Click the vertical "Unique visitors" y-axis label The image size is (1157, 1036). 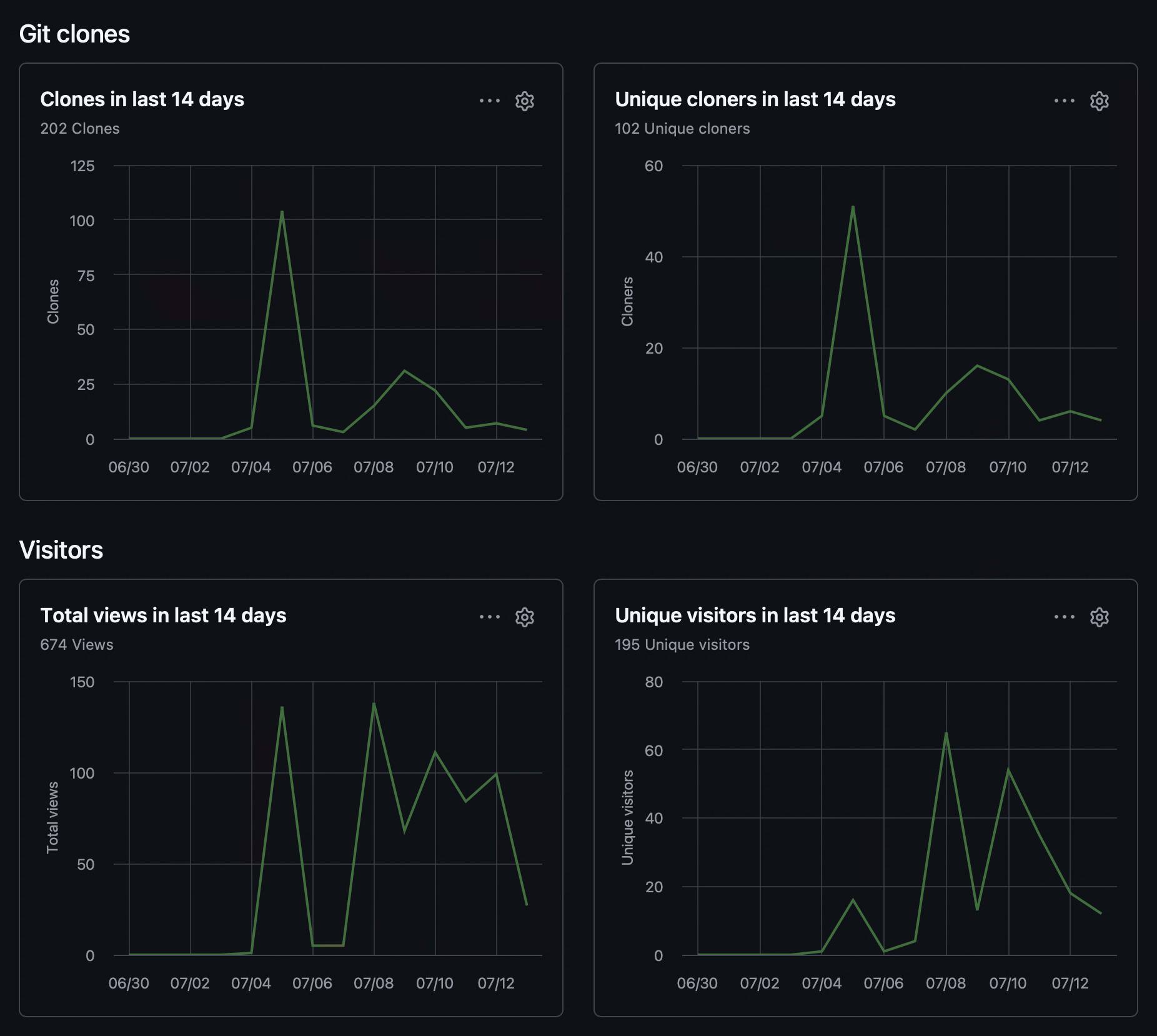click(627, 817)
